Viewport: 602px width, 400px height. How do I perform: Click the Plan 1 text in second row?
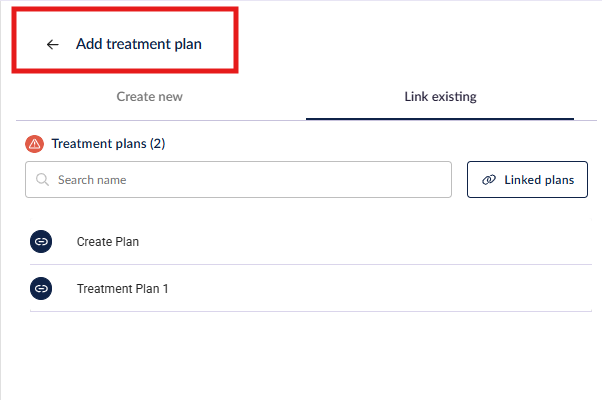pos(146,288)
